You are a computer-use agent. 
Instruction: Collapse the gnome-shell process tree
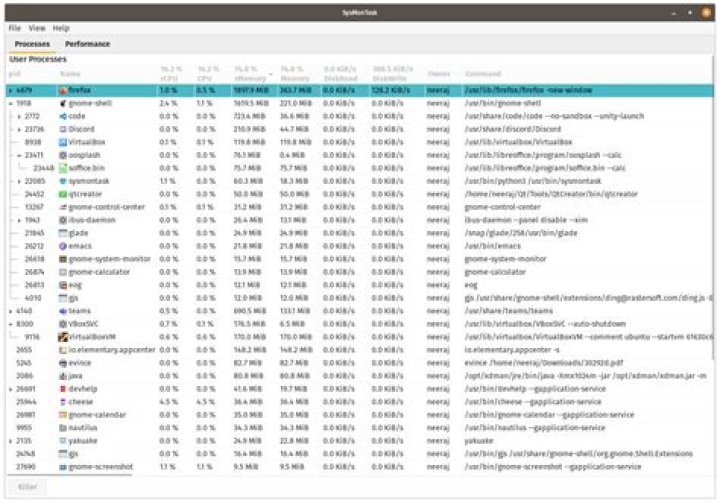click(11, 104)
